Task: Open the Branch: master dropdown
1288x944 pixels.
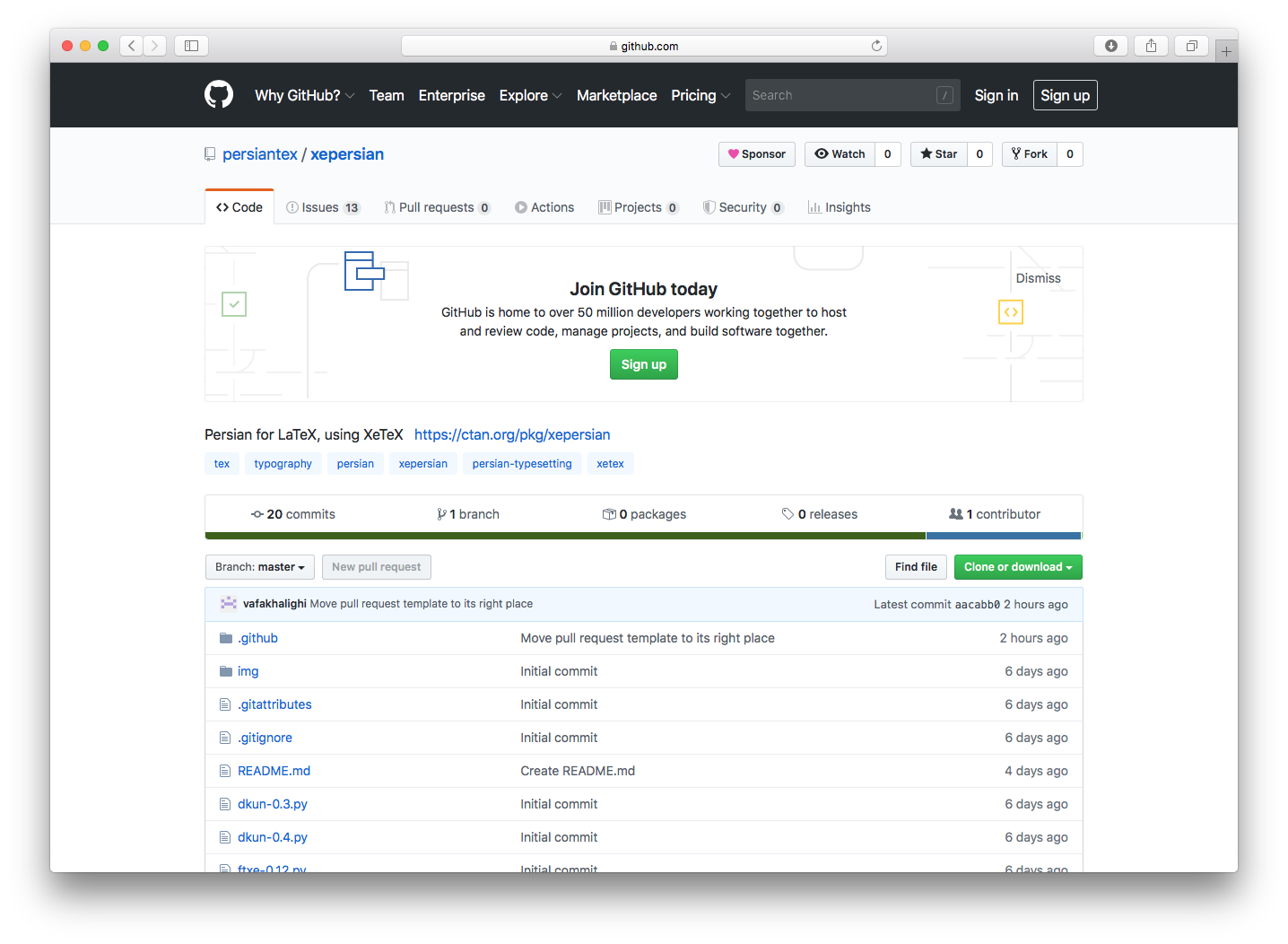Action: [260, 567]
